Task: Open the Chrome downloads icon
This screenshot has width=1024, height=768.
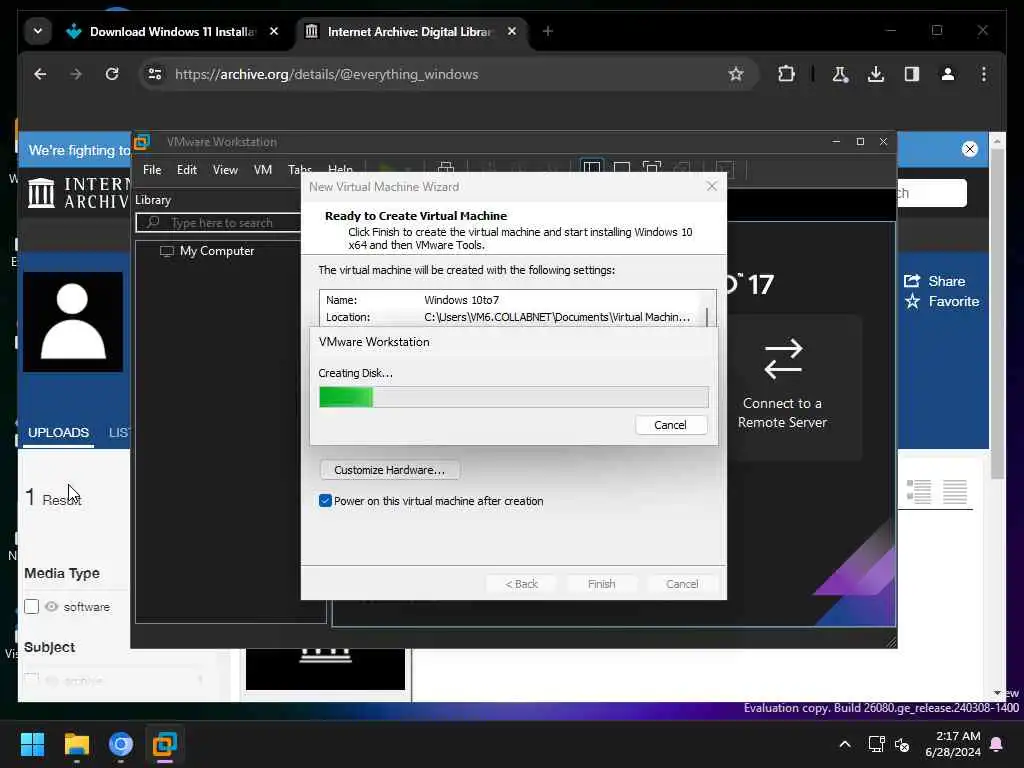Action: [x=876, y=74]
